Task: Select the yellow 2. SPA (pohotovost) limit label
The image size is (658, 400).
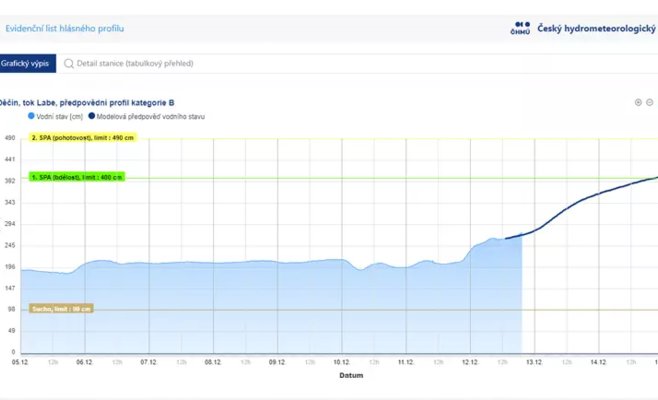Action: pos(82,138)
